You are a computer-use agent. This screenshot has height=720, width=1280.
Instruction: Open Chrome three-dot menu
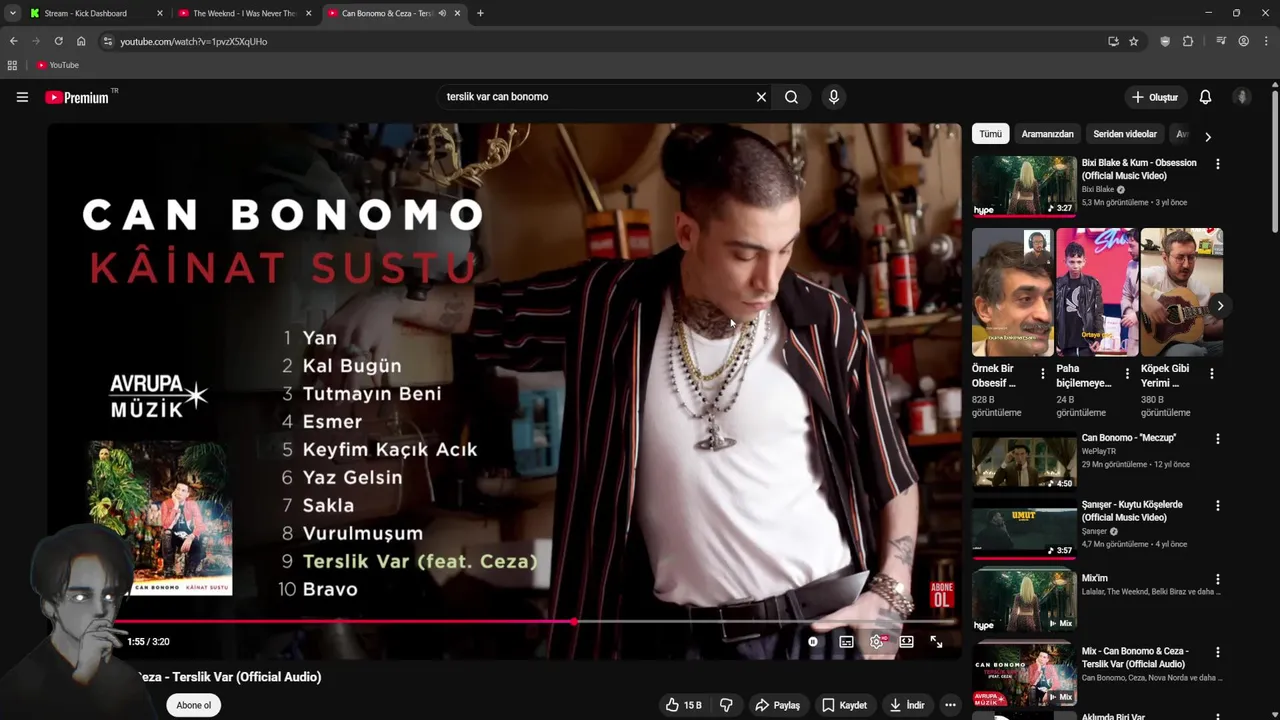click(1266, 41)
